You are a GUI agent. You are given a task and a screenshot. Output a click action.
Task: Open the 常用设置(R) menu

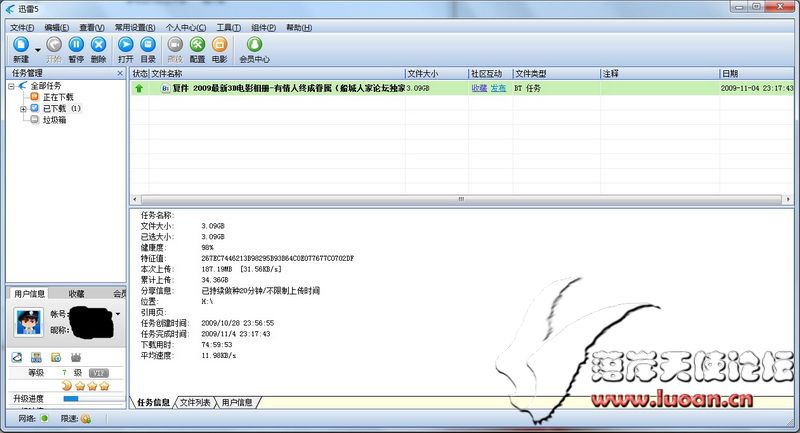135,28
